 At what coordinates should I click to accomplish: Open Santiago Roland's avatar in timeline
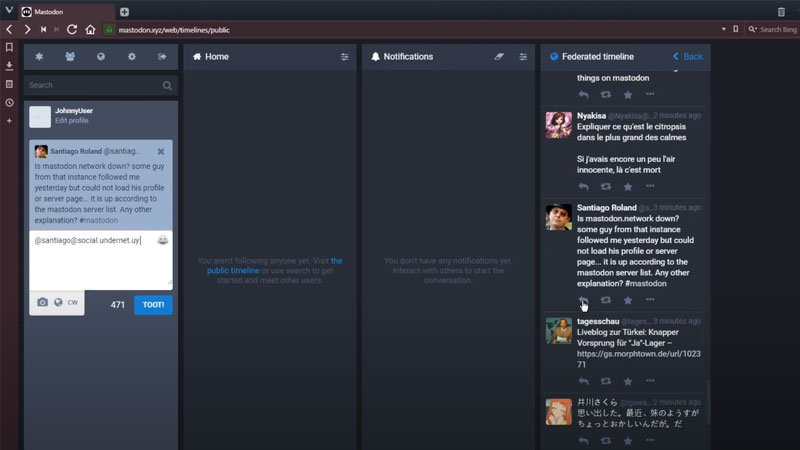pos(559,217)
